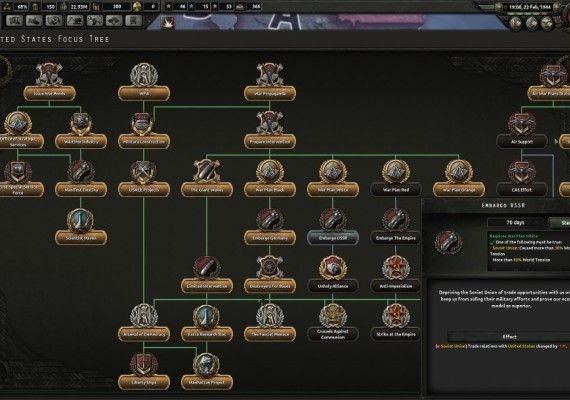Click the Destroyers For Bases focus
Screen dimensions: 570x400
click(x=270, y=286)
